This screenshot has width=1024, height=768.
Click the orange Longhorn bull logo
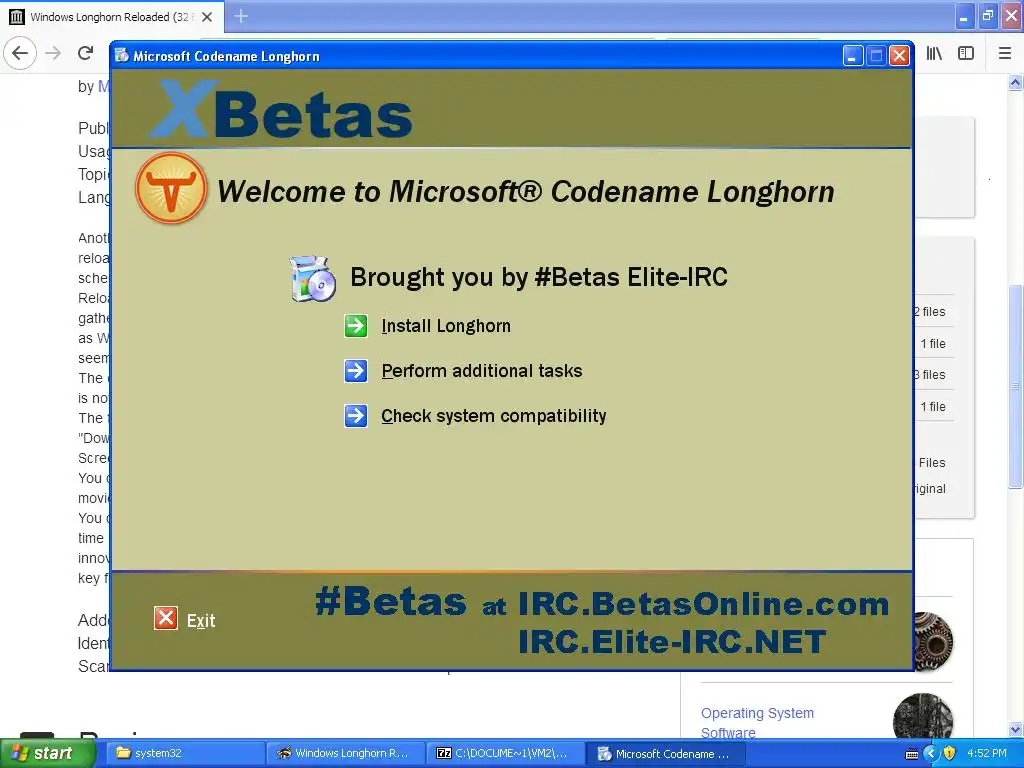click(171, 188)
